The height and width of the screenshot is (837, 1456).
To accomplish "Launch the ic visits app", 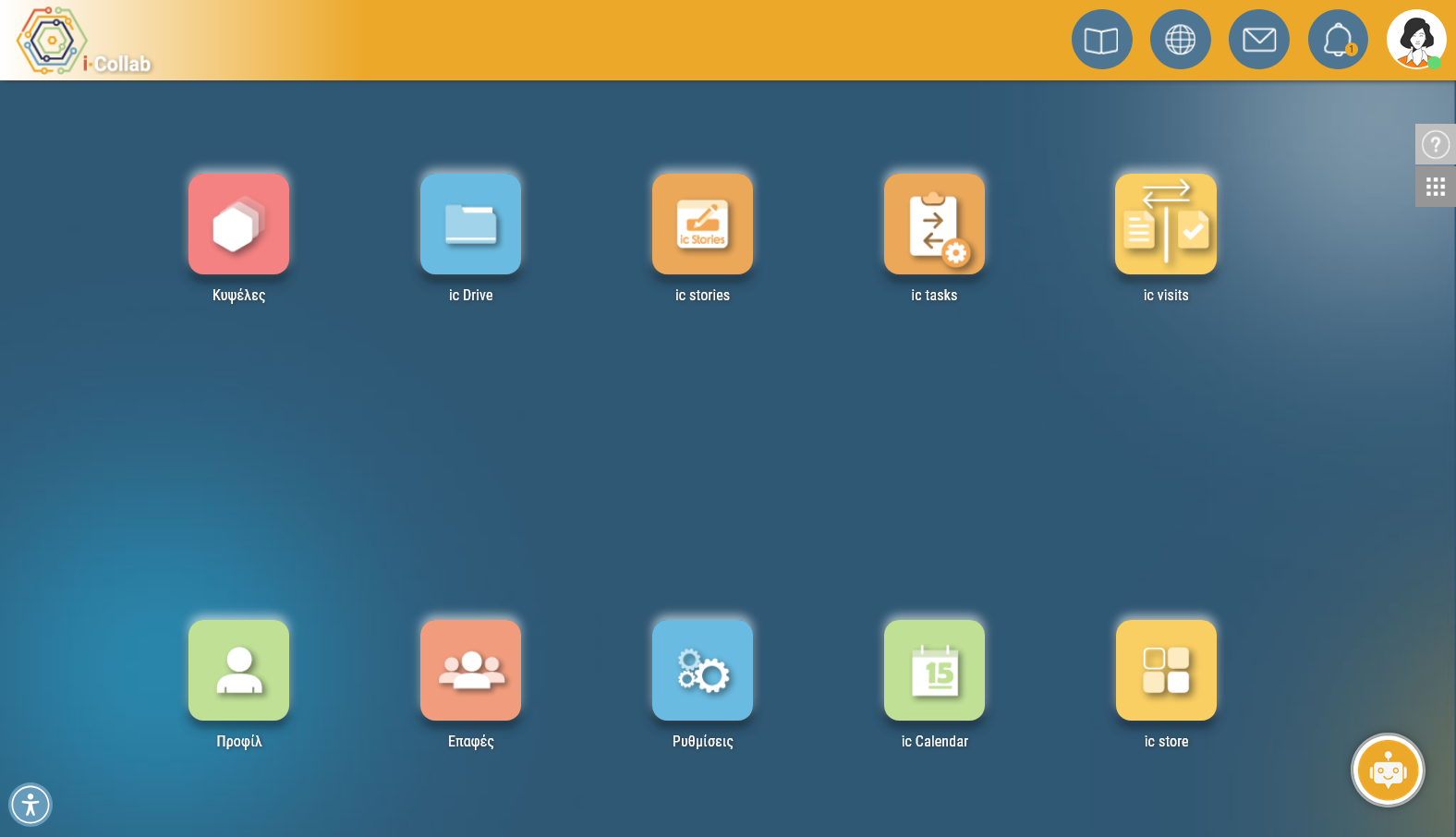I will [x=1166, y=224].
